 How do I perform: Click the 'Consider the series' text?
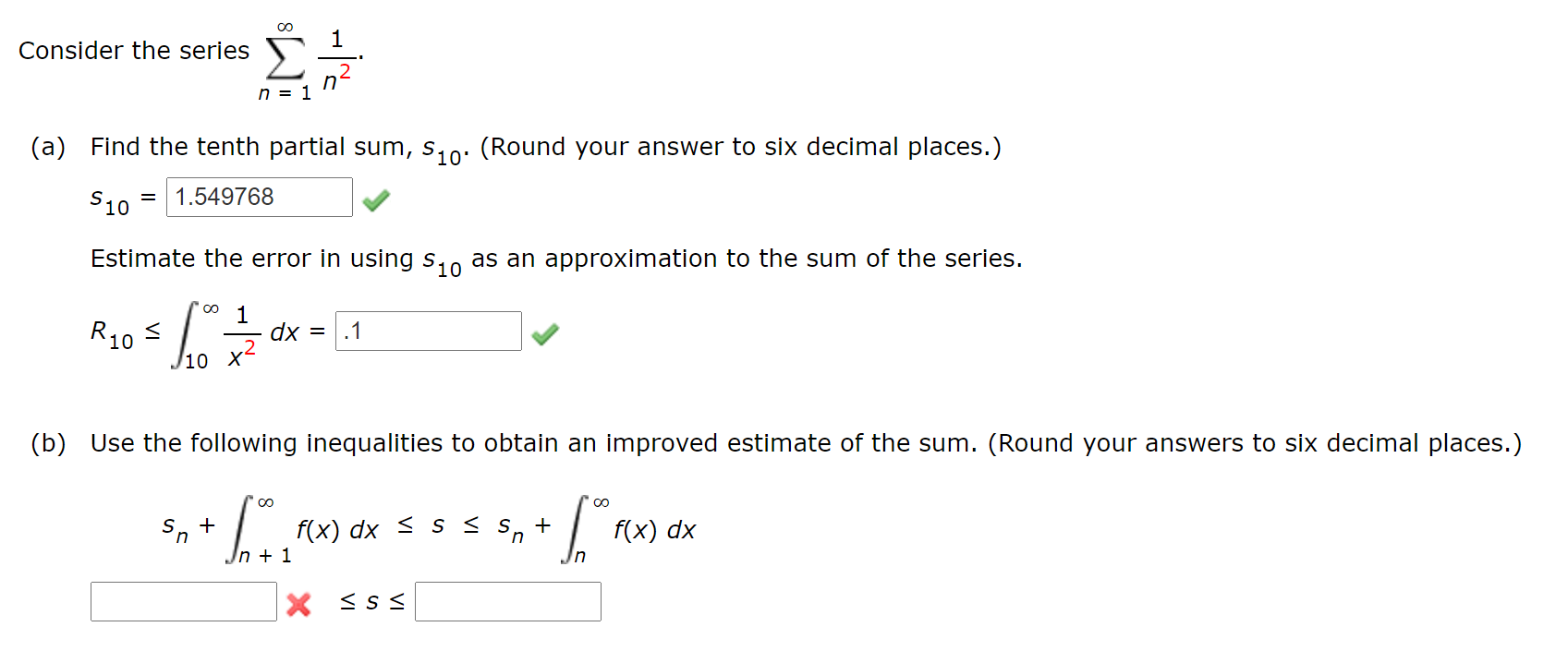click(x=132, y=51)
